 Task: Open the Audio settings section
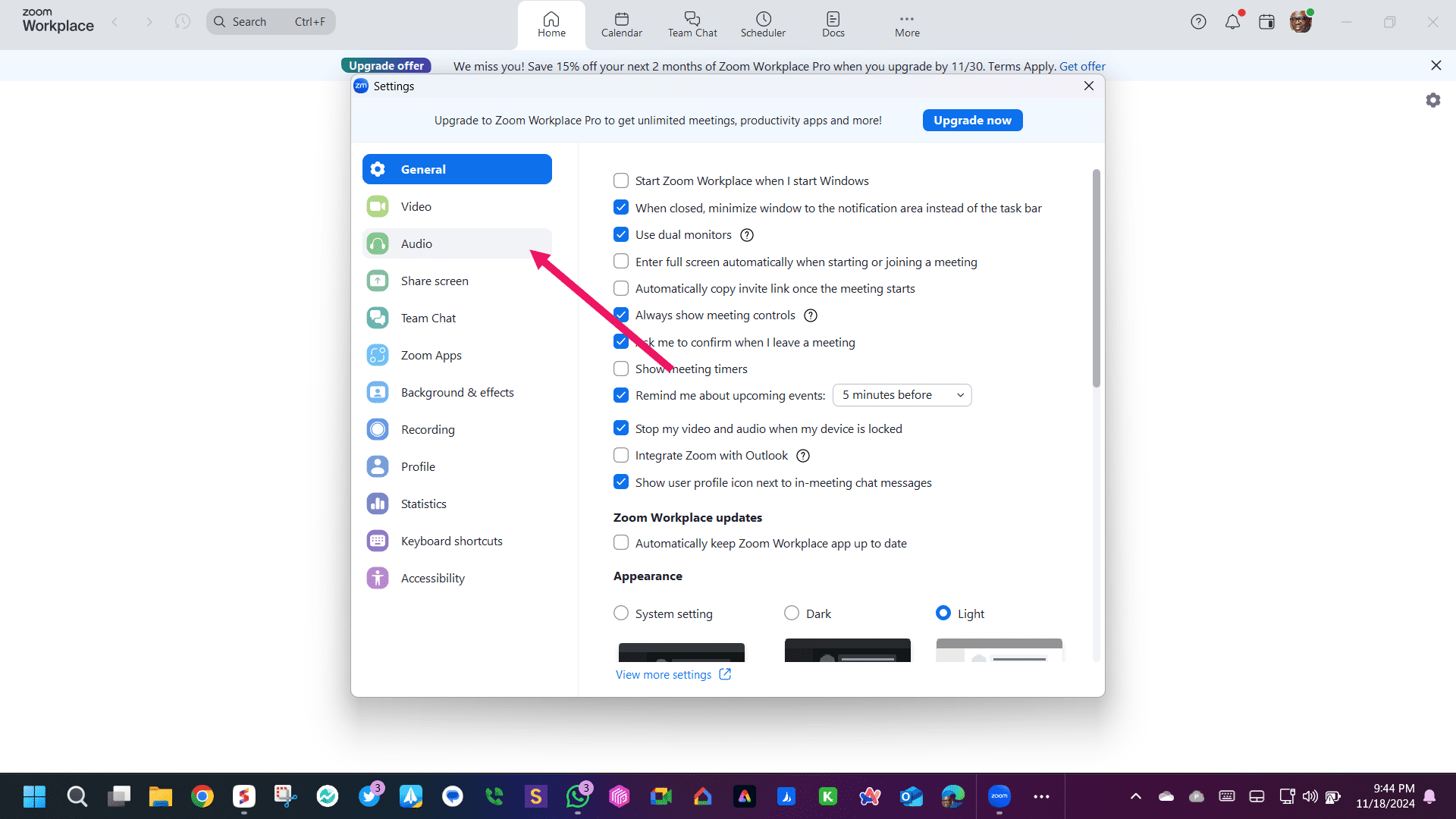click(x=457, y=243)
